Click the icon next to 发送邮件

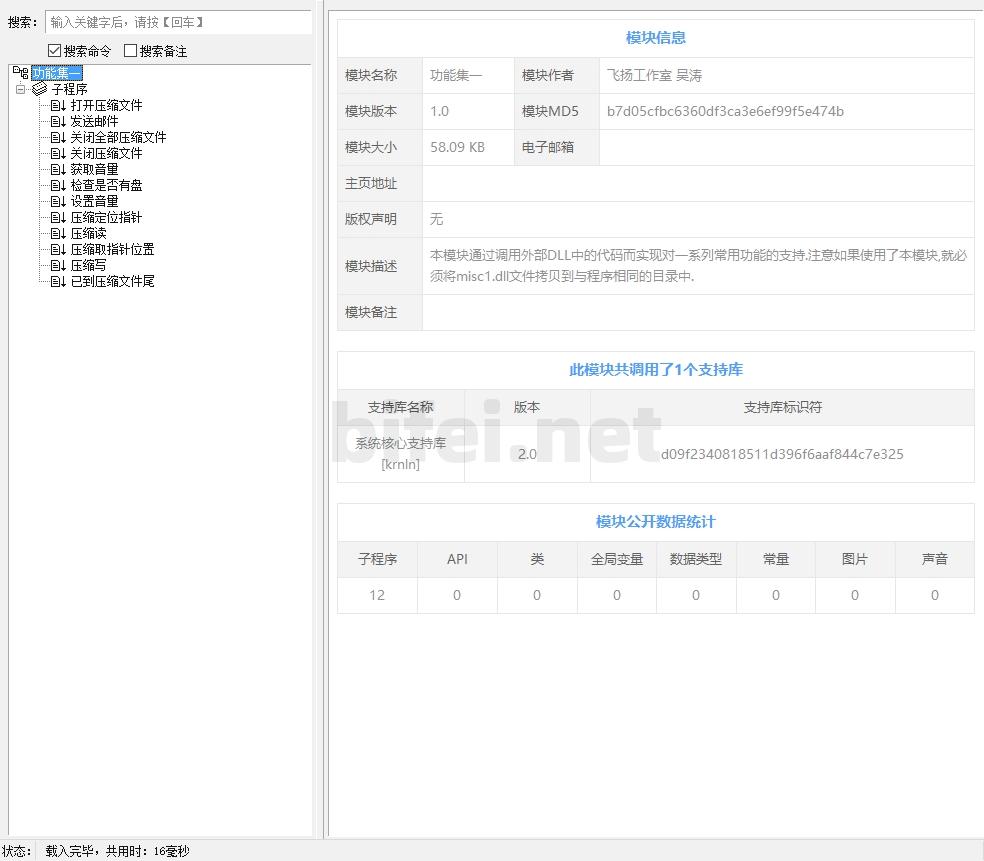coord(58,121)
